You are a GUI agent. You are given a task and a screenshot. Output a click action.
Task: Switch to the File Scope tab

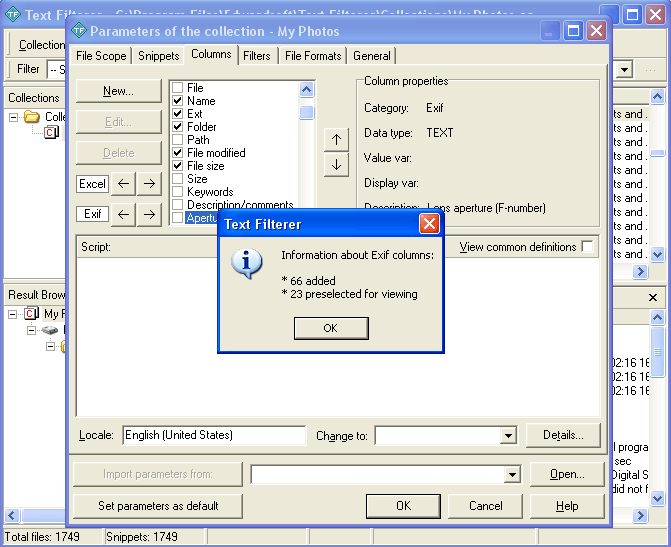point(101,56)
